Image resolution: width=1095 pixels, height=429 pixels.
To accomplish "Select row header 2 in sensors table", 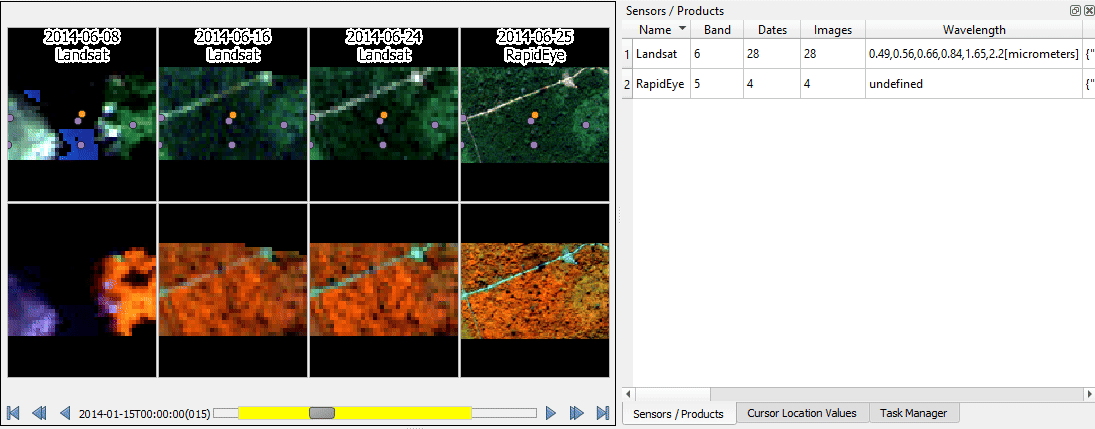I will point(627,84).
